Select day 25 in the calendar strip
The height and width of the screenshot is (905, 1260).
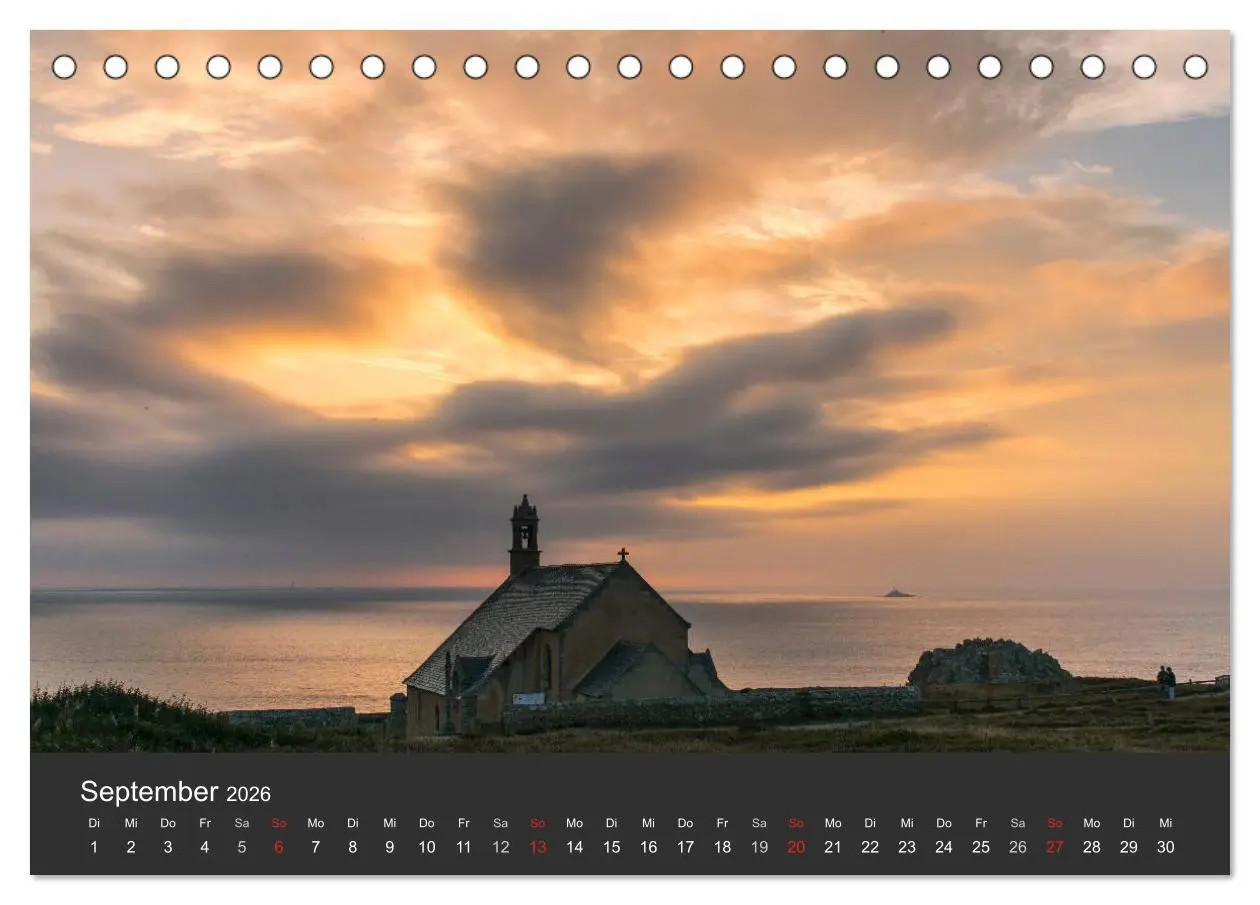pyautogui.click(x=981, y=847)
